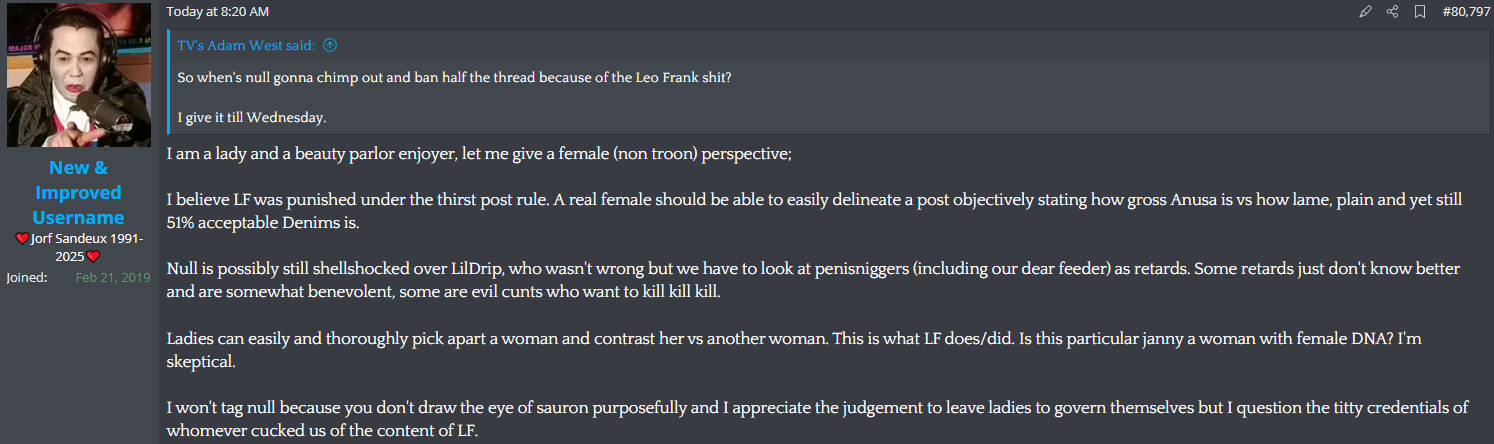Click the 'Today at 8:20 AM' timestamp

217,12
